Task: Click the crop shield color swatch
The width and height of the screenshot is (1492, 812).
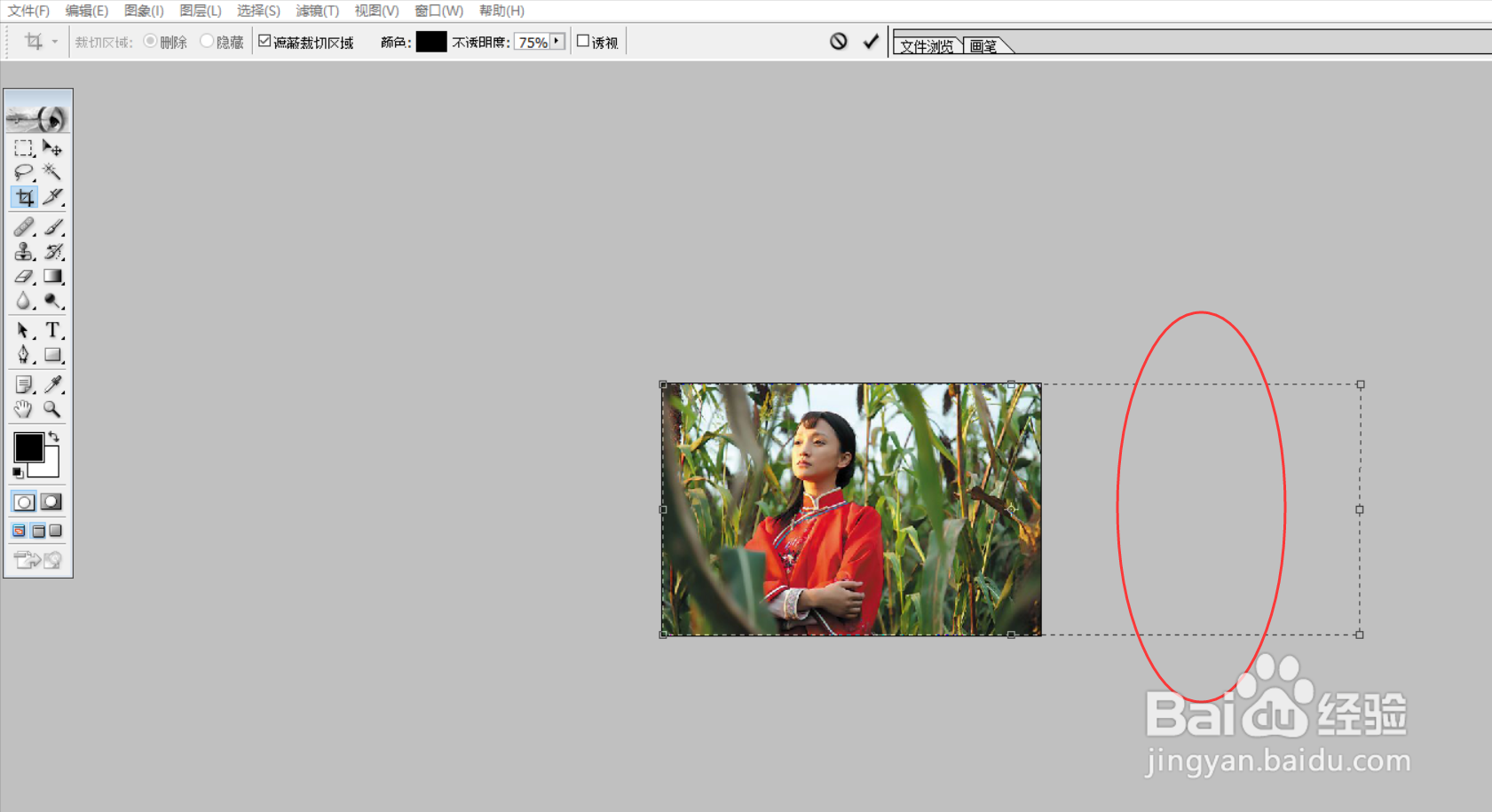Action: (431, 42)
